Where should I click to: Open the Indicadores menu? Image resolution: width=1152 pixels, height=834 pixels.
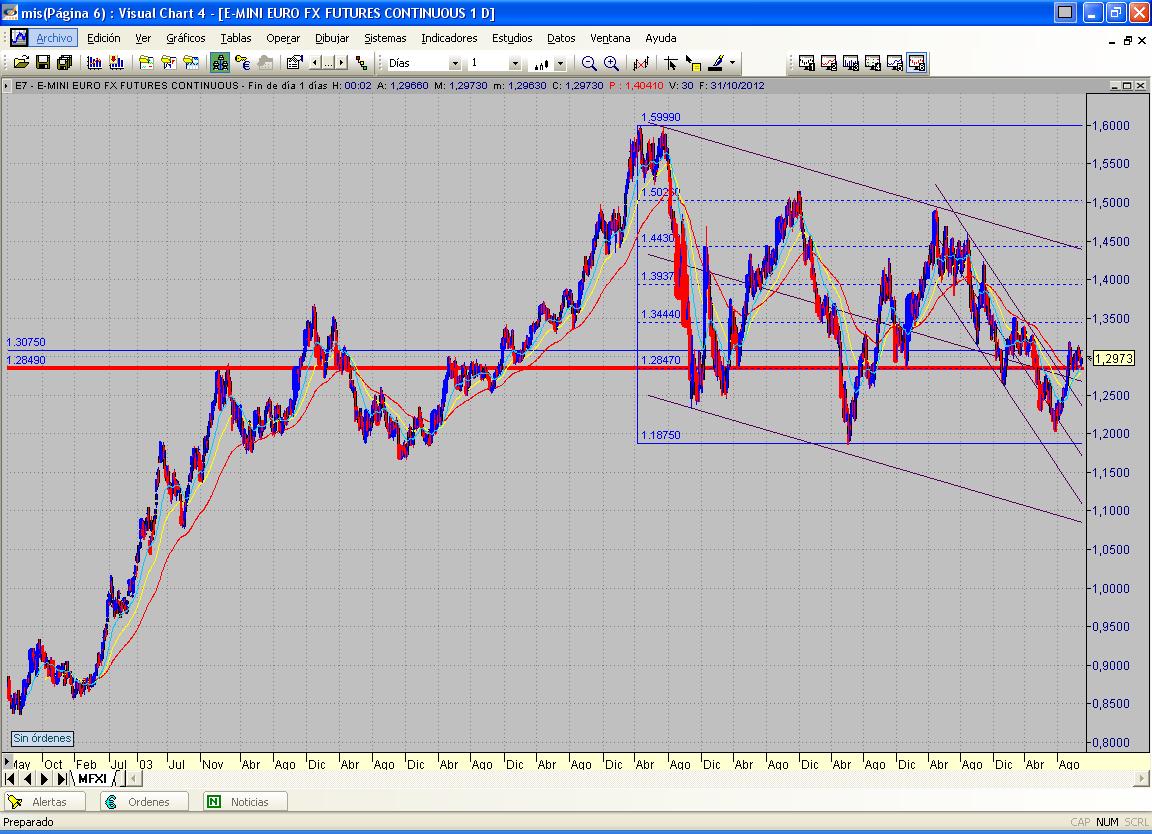pyautogui.click(x=449, y=38)
